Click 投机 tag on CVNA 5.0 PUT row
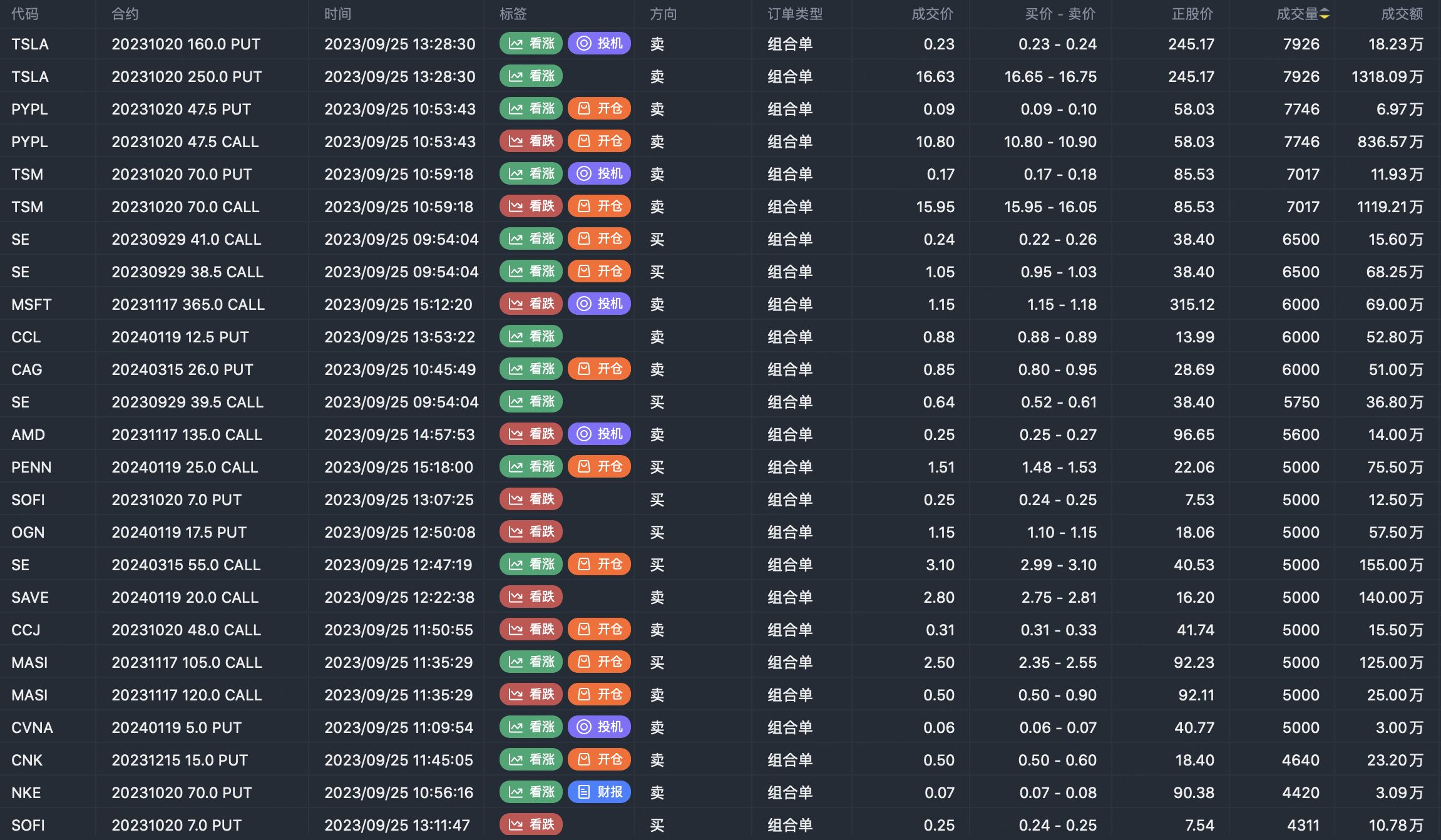The width and height of the screenshot is (1441, 840). click(x=600, y=727)
